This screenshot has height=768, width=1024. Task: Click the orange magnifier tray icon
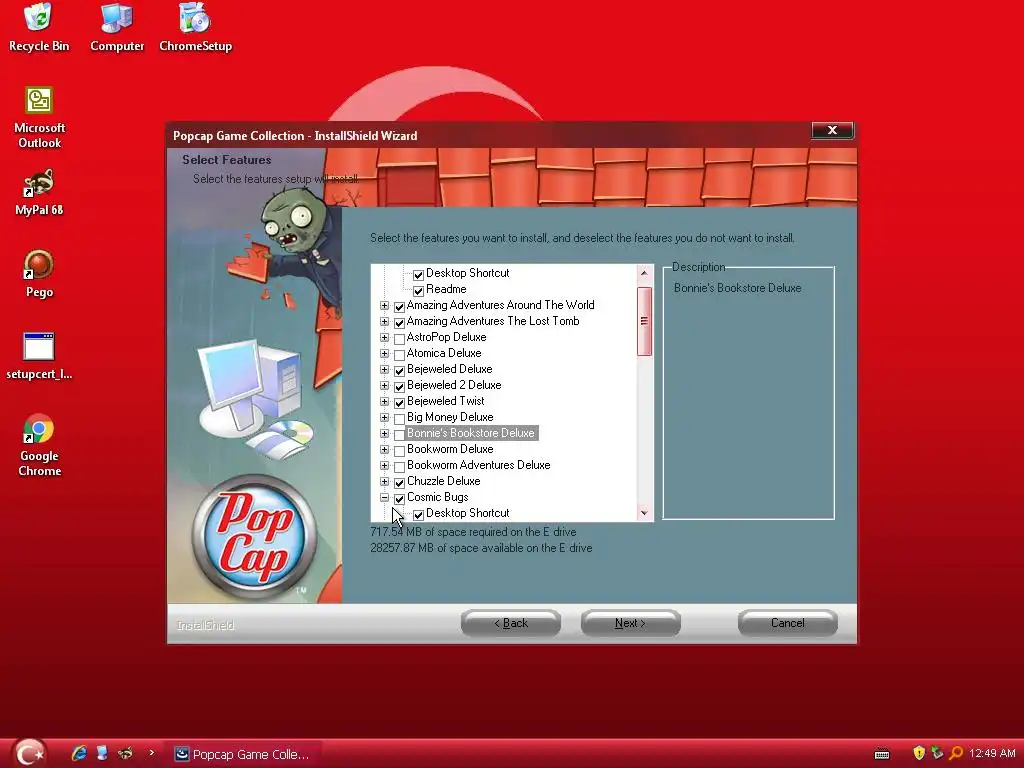click(955, 753)
